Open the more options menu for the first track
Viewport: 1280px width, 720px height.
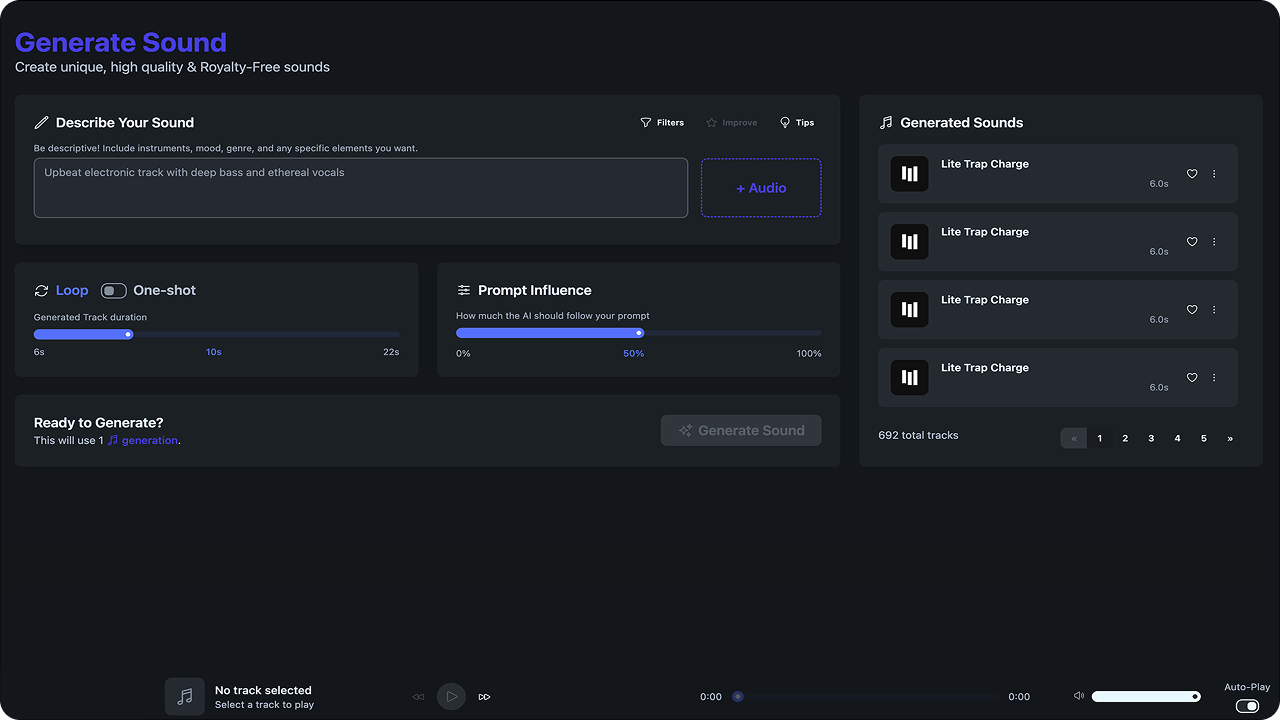pyautogui.click(x=1214, y=174)
